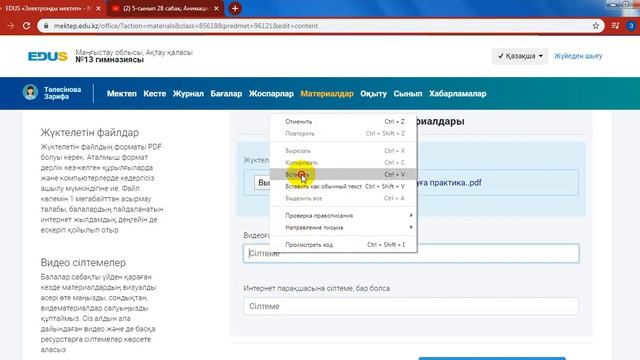Click the video link Сілтеме input field
The height and width of the screenshot is (360, 640).
click(411, 253)
